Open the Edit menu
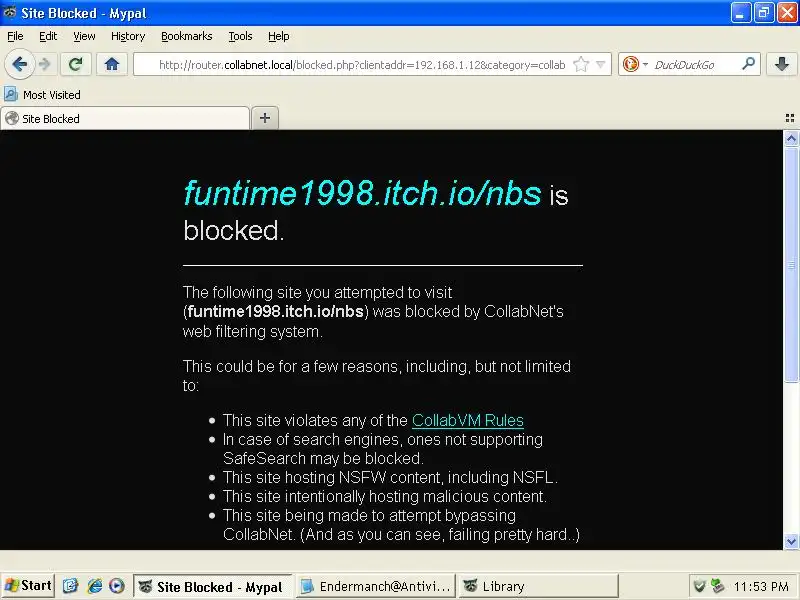Image resolution: width=800 pixels, height=600 pixels. [x=48, y=36]
